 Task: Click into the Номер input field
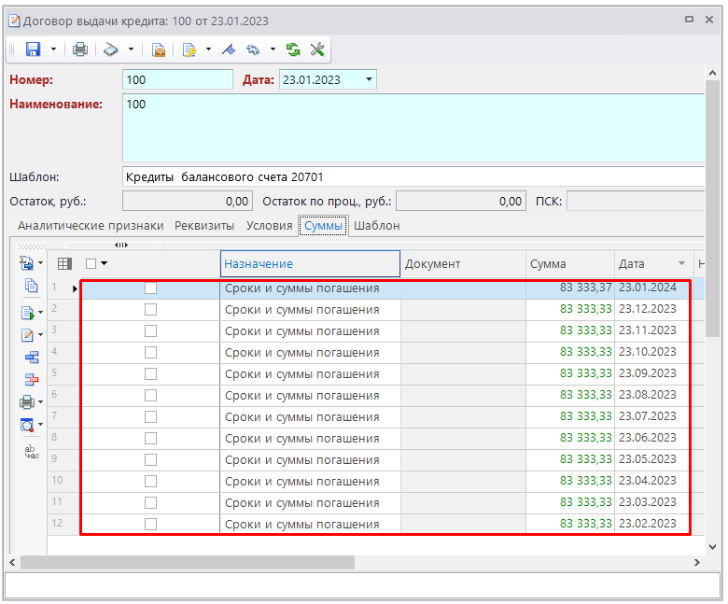pyautogui.click(x=177, y=79)
